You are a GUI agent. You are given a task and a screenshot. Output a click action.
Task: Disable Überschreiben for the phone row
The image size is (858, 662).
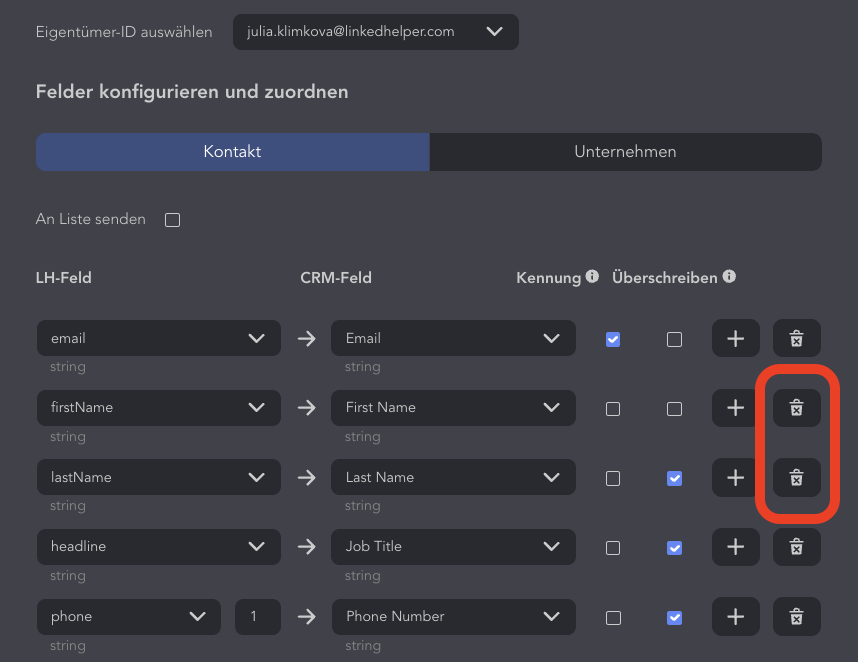click(674, 618)
